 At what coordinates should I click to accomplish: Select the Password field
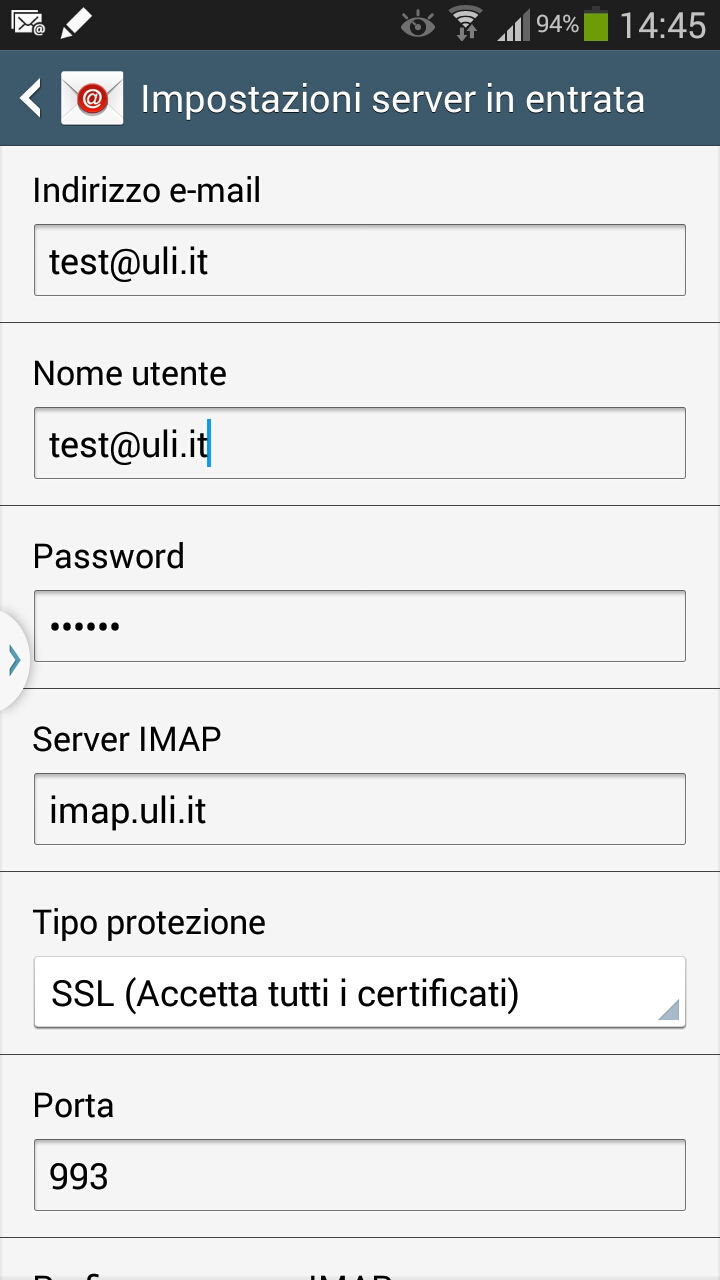[360, 627]
